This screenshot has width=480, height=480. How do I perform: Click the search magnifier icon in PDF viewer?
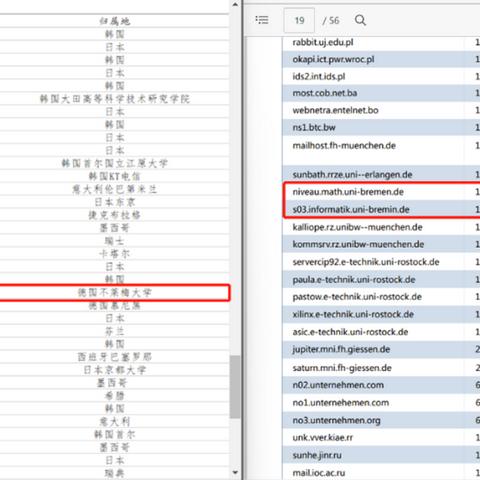[360, 20]
